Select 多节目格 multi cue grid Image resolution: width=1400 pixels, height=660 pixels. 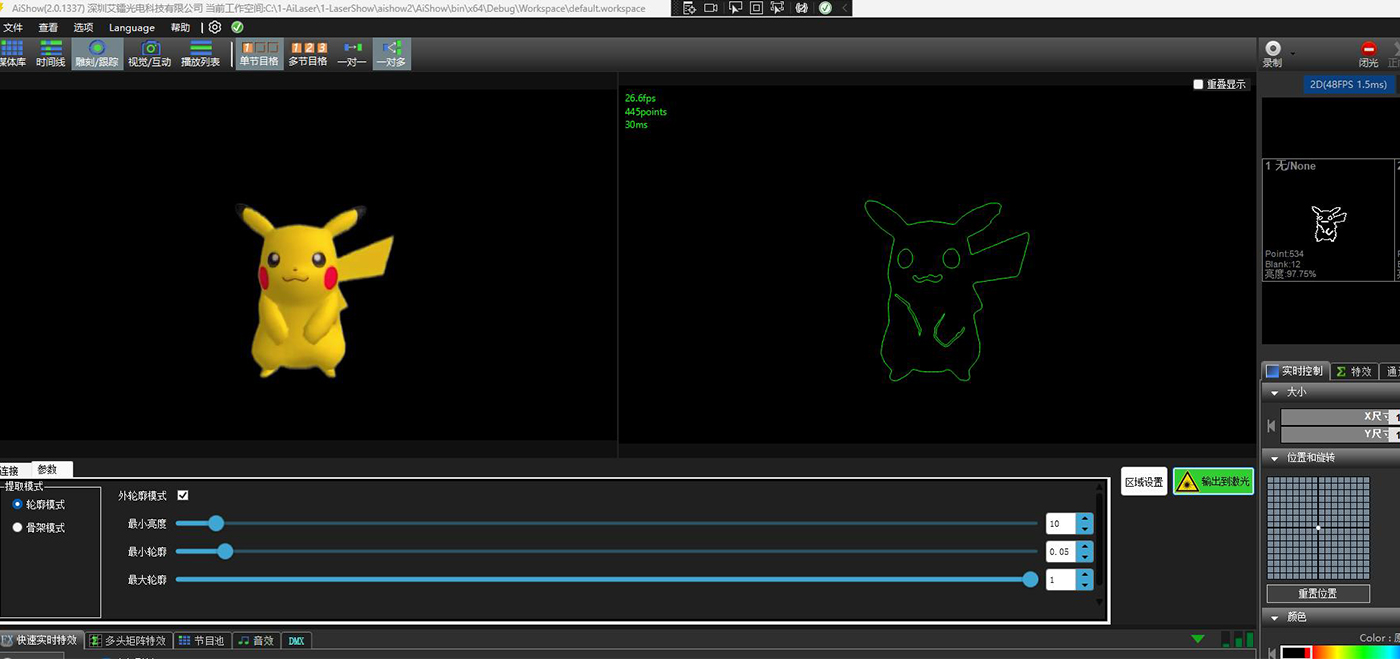(308, 54)
